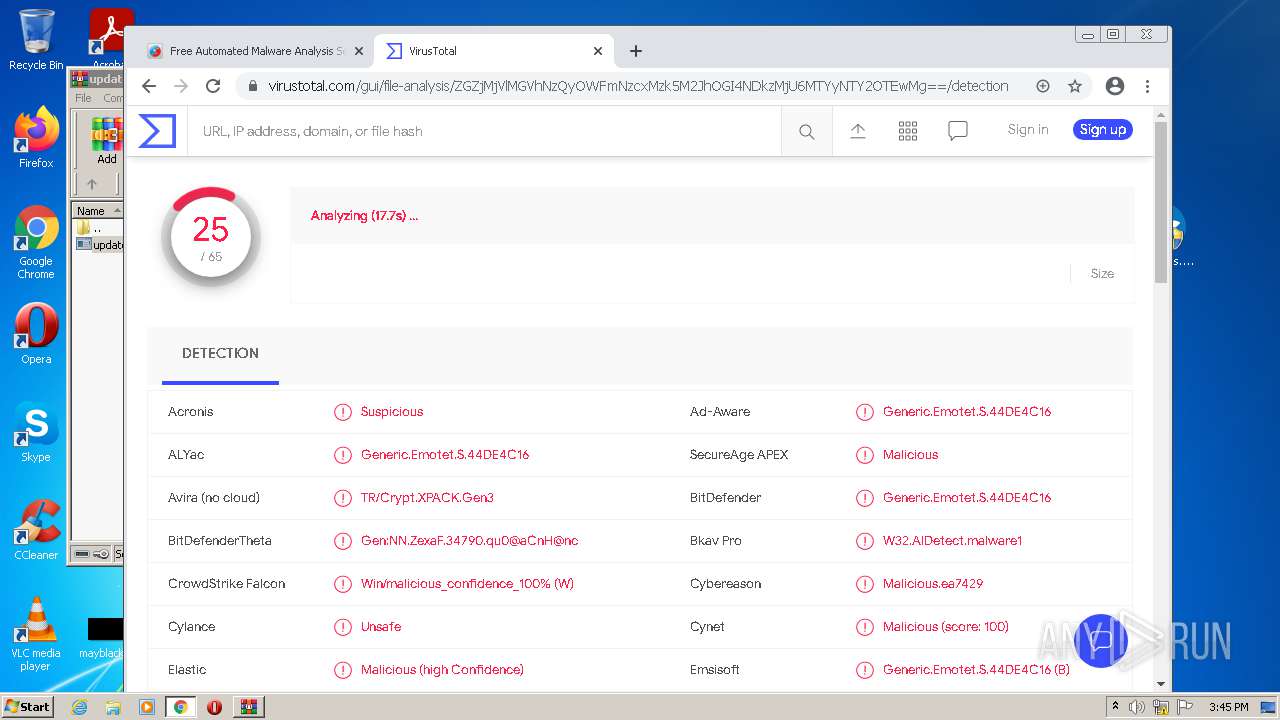The height and width of the screenshot is (720, 1280).
Task: Open Skype desktop shortcut
Action: 36,432
